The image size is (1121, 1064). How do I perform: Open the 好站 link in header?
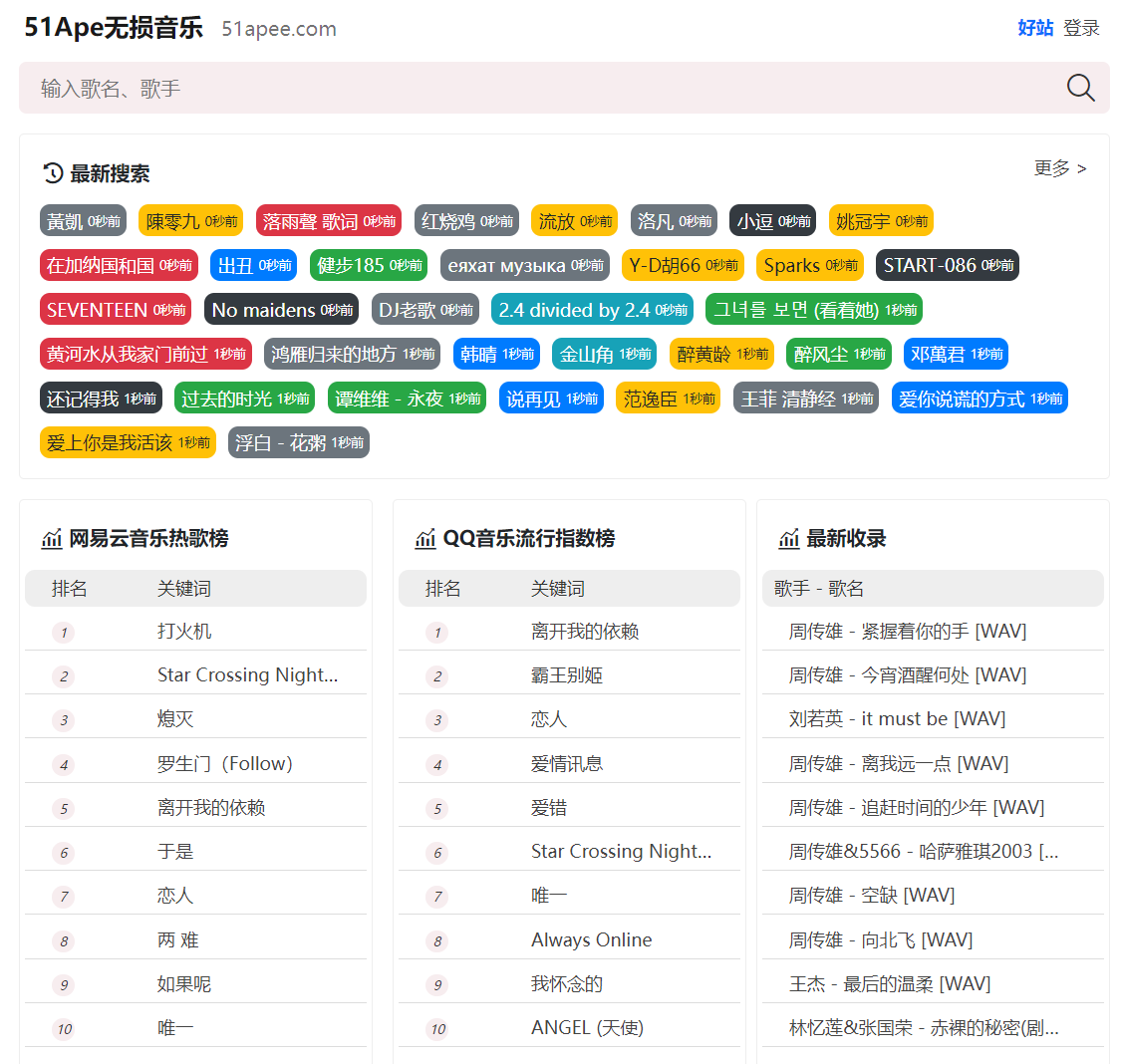click(1035, 28)
